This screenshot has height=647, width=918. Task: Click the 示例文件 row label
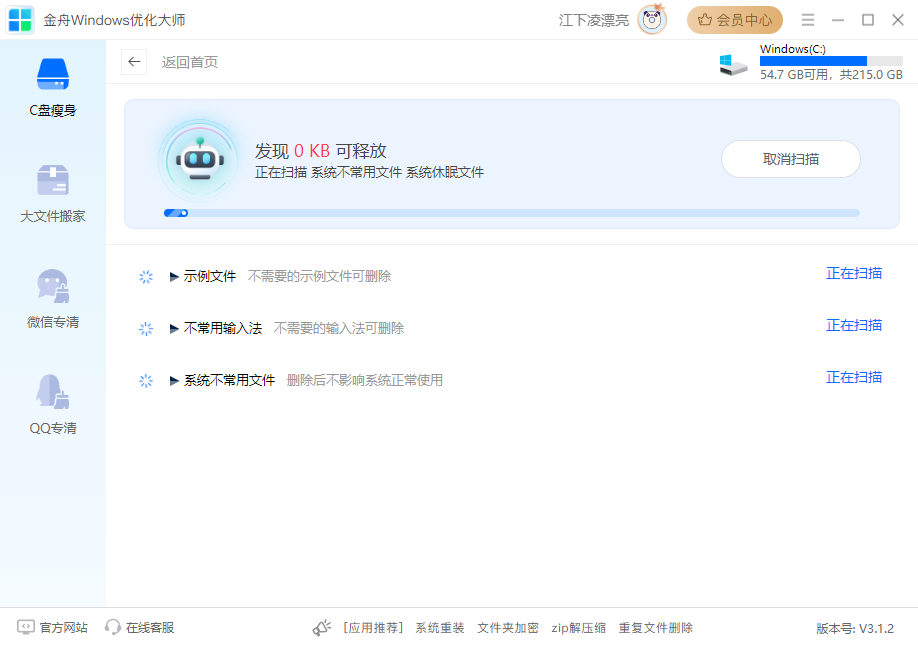(210, 276)
